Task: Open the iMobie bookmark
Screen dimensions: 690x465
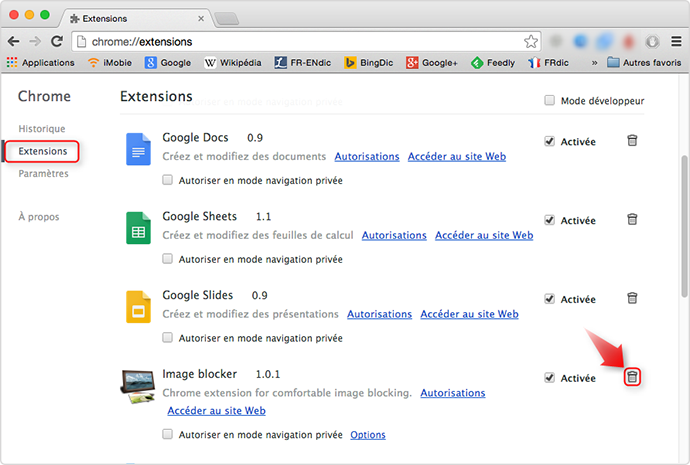Action: click(110, 62)
